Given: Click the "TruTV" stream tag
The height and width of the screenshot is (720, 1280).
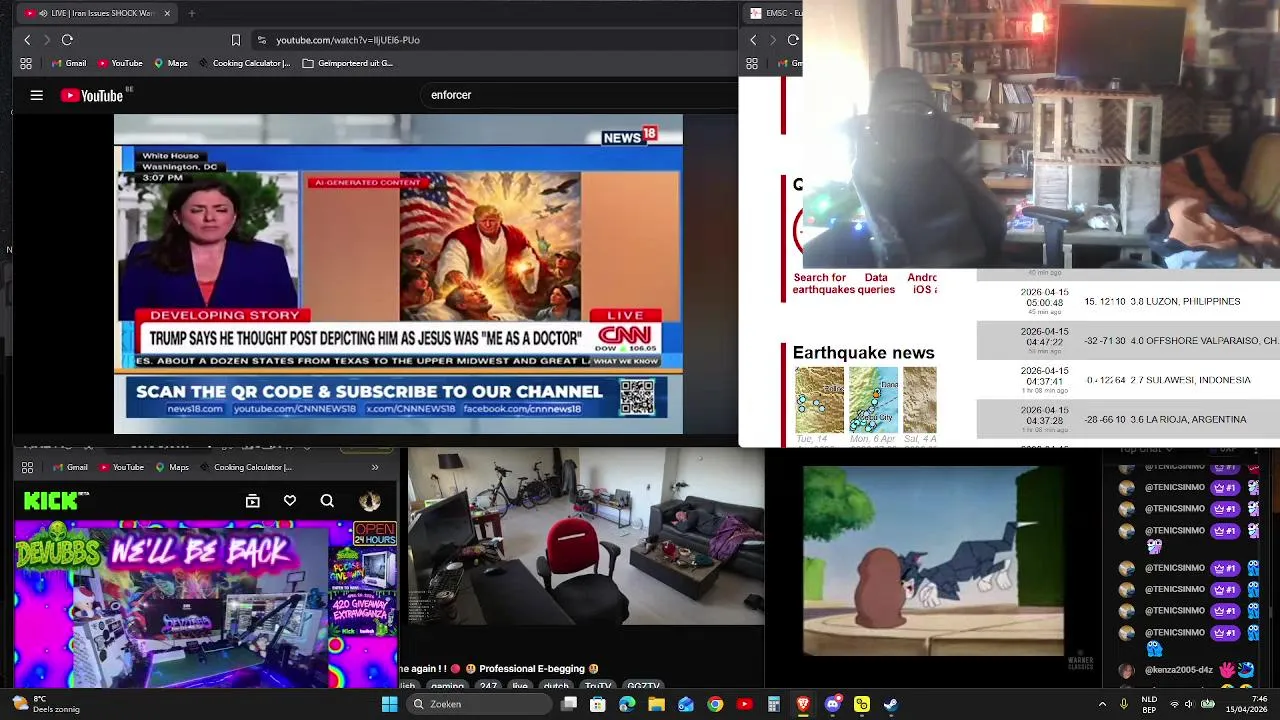Looking at the screenshot, I should coord(597,686).
